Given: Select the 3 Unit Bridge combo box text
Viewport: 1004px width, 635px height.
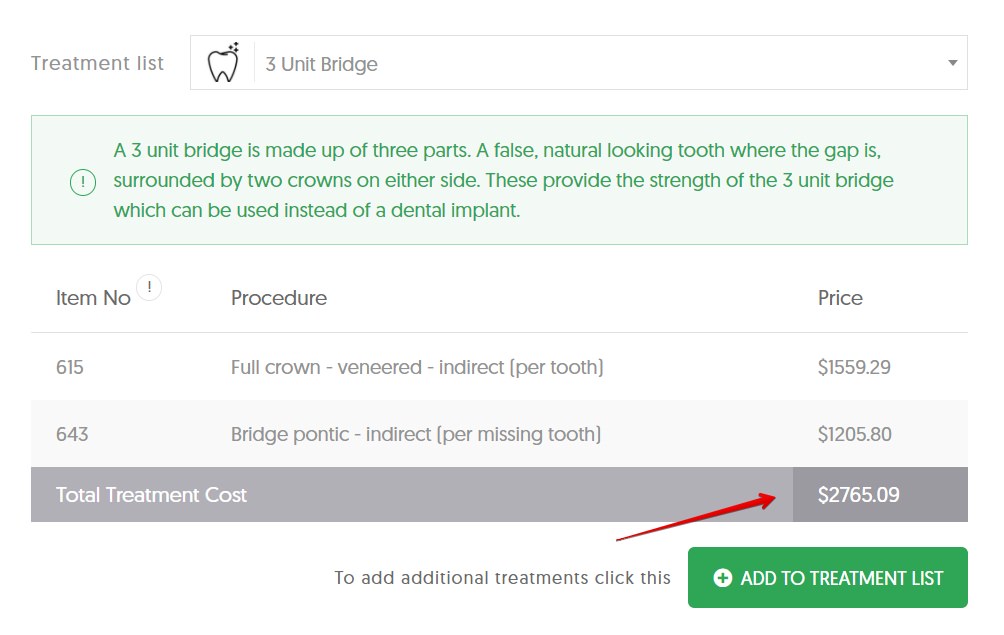Looking at the screenshot, I should coord(322,64).
